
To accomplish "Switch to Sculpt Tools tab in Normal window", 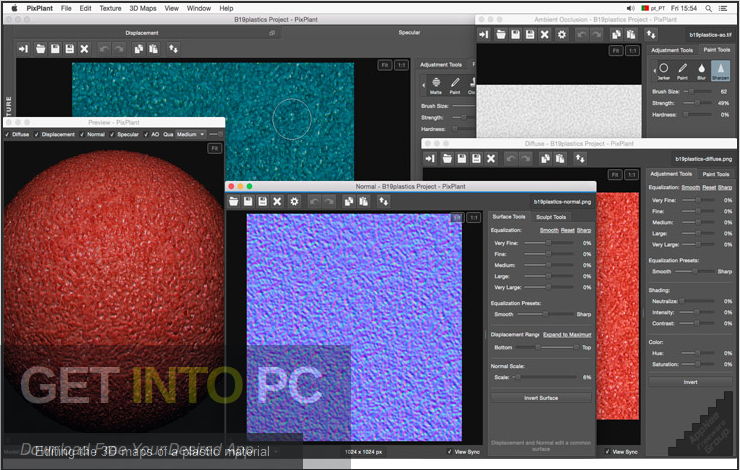I will pyautogui.click(x=551, y=217).
